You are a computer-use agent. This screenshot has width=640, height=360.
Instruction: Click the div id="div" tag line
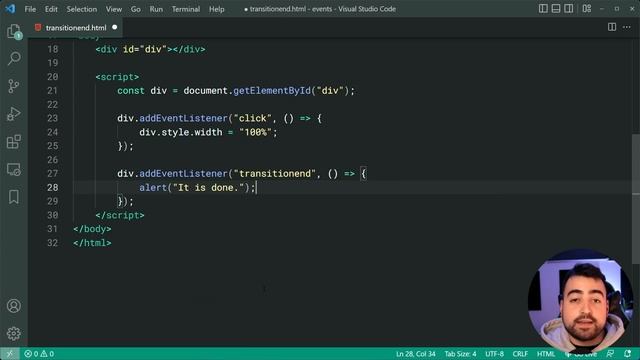pos(150,49)
